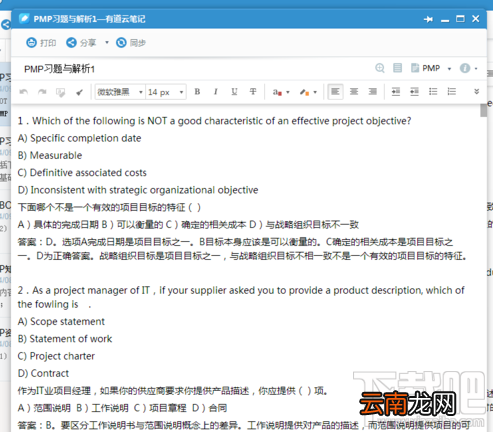The width and height of the screenshot is (493, 432).
Task: Click the 'D) Inconsistent with strategic' line
Action: click(x=138, y=190)
